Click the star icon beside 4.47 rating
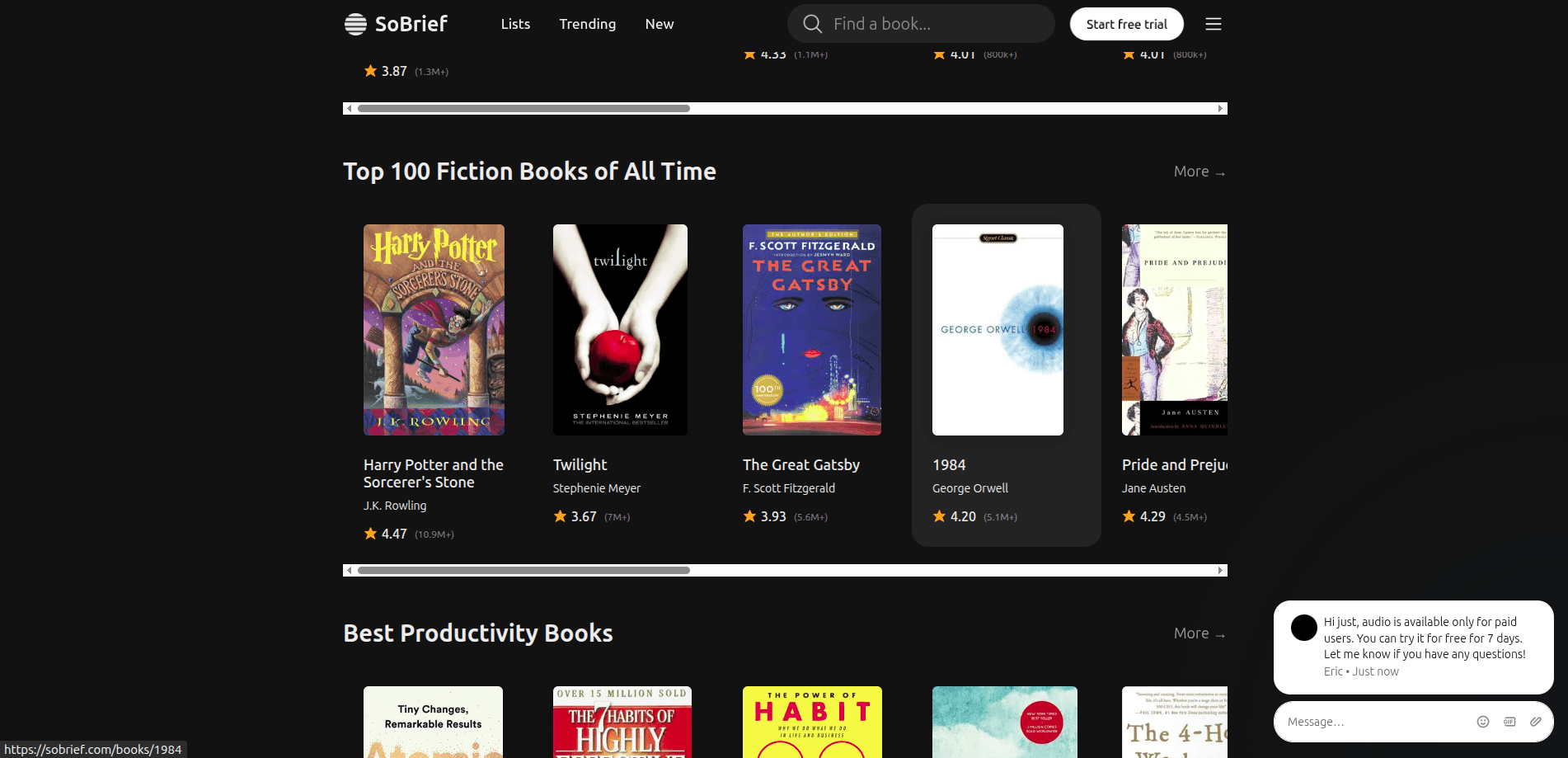This screenshot has width=1568, height=758. [x=371, y=534]
